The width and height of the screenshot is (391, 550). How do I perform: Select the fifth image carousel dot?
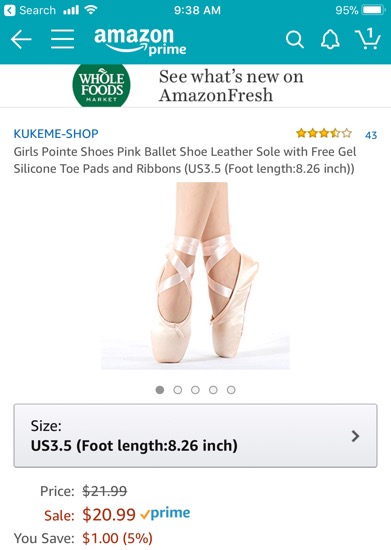231,390
